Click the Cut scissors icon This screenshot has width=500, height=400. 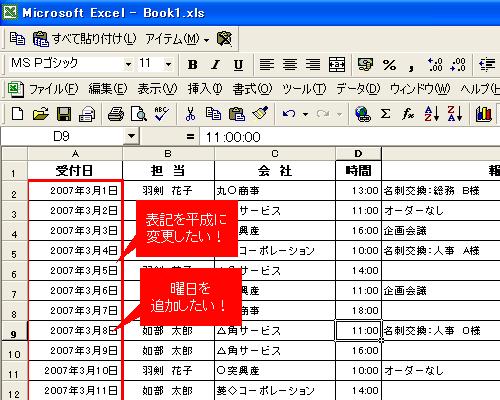(x=190, y=114)
